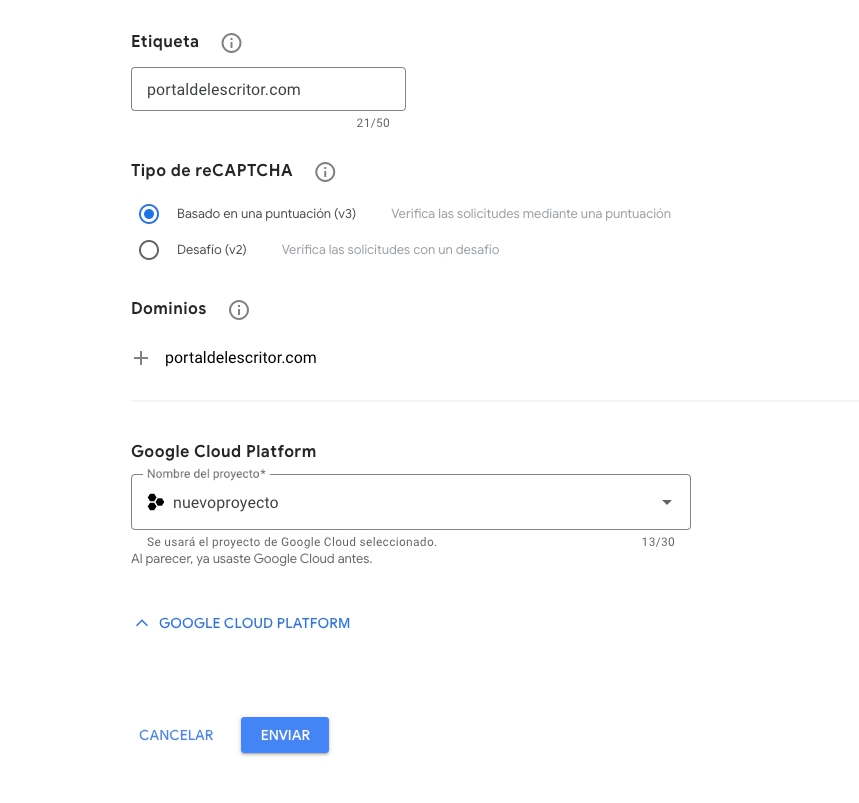Click into the Etiqueta text field
This screenshot has width=859, height=803.
(x=268, y=89)
